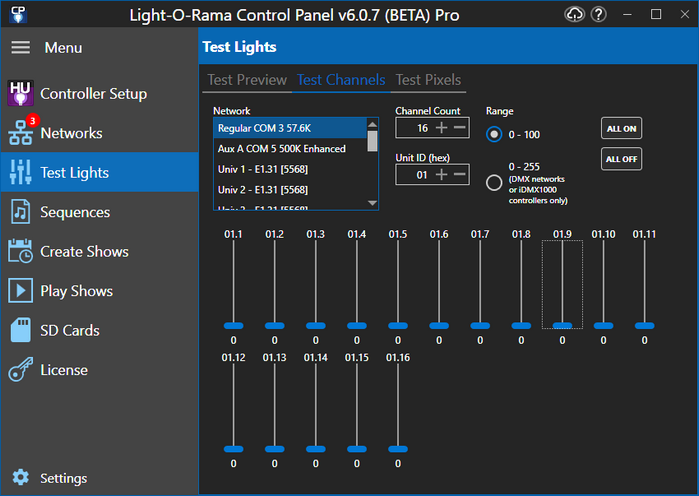Increase Channel Count with plus
Viewport: 699px width, 496px height.
[x=441, y=128]
